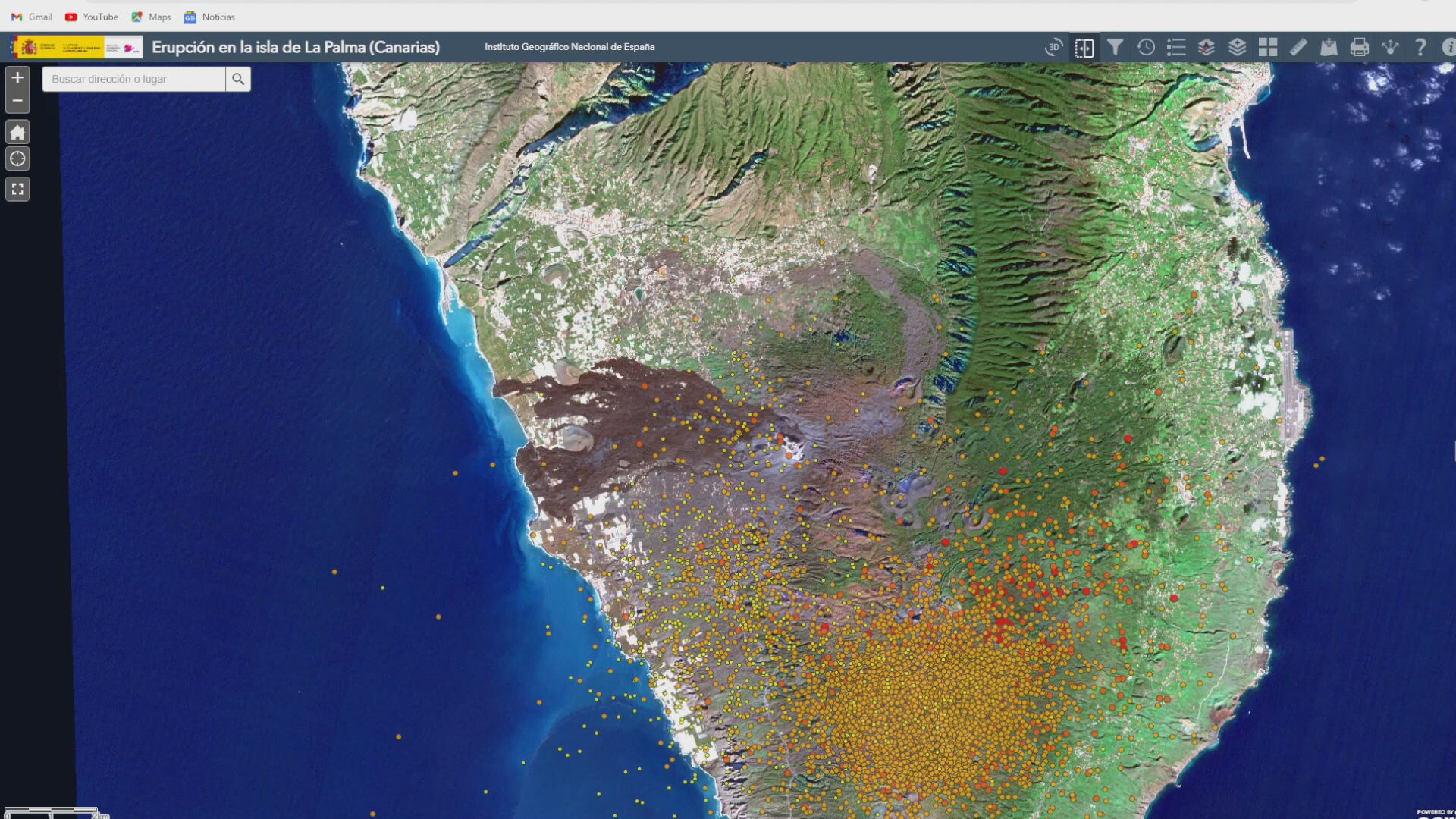Open the filter tool

[1115, 47]
